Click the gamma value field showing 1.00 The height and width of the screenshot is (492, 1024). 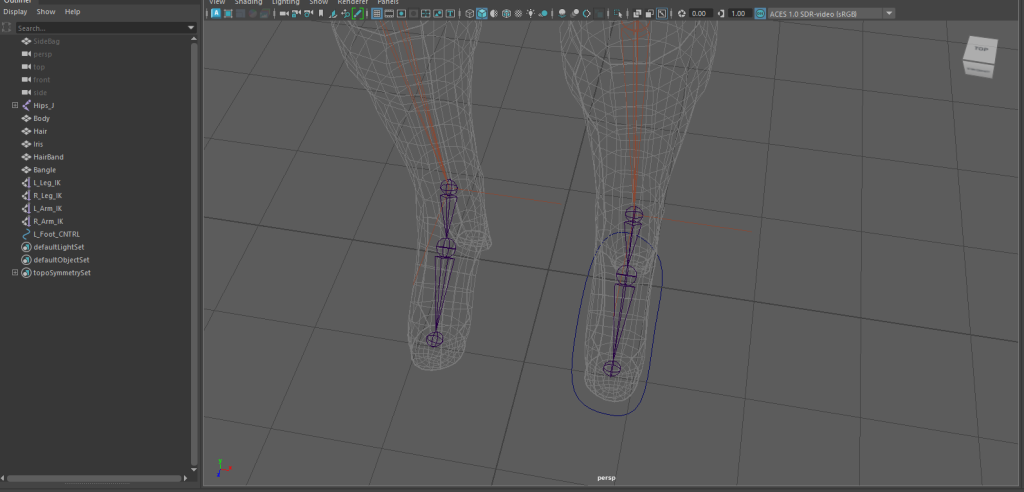[738, 14]
